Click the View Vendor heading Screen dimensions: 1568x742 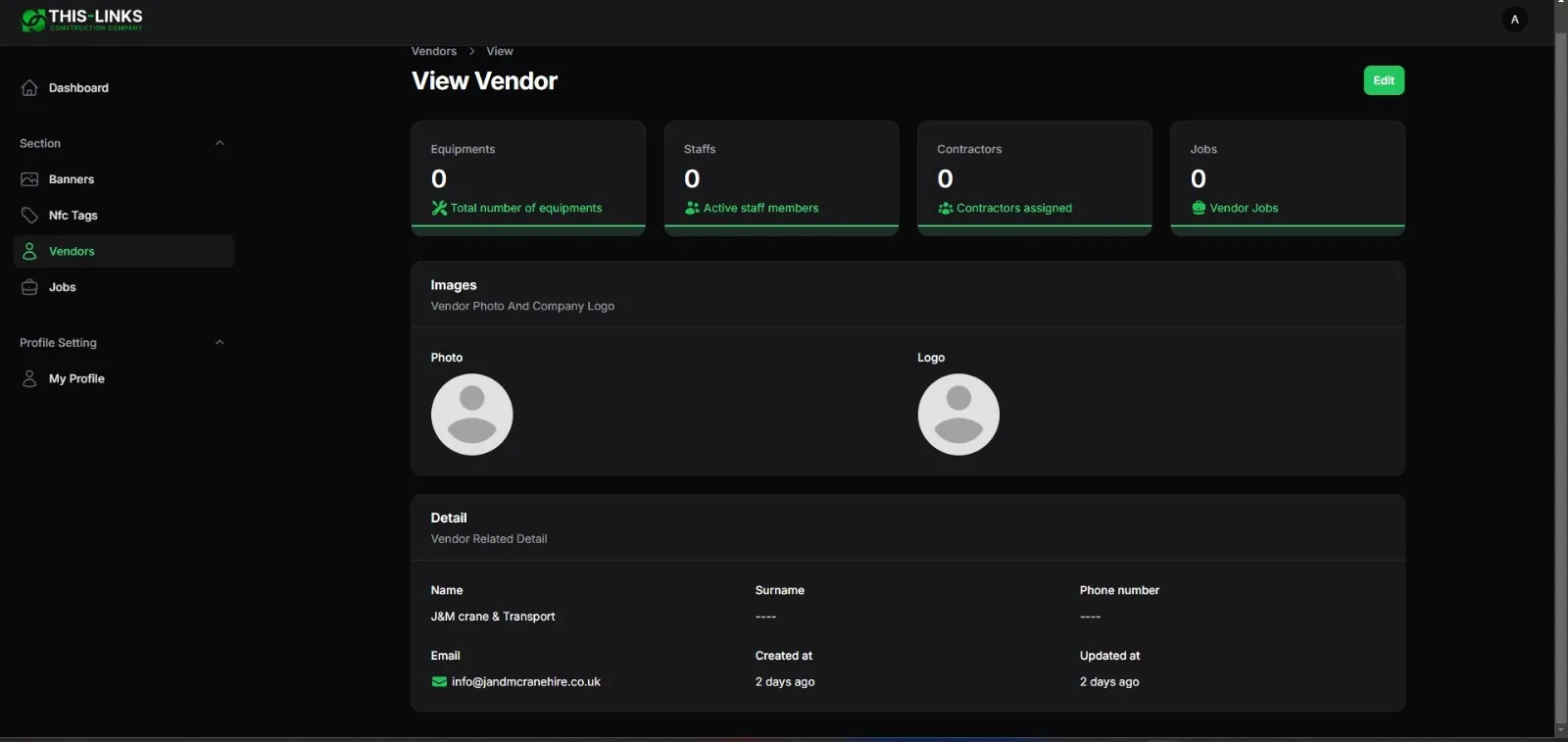click(x=484, y=81)
